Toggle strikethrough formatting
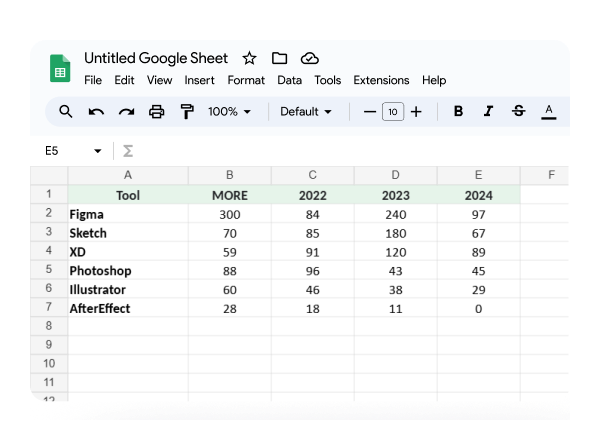 (x=518, y=111)
